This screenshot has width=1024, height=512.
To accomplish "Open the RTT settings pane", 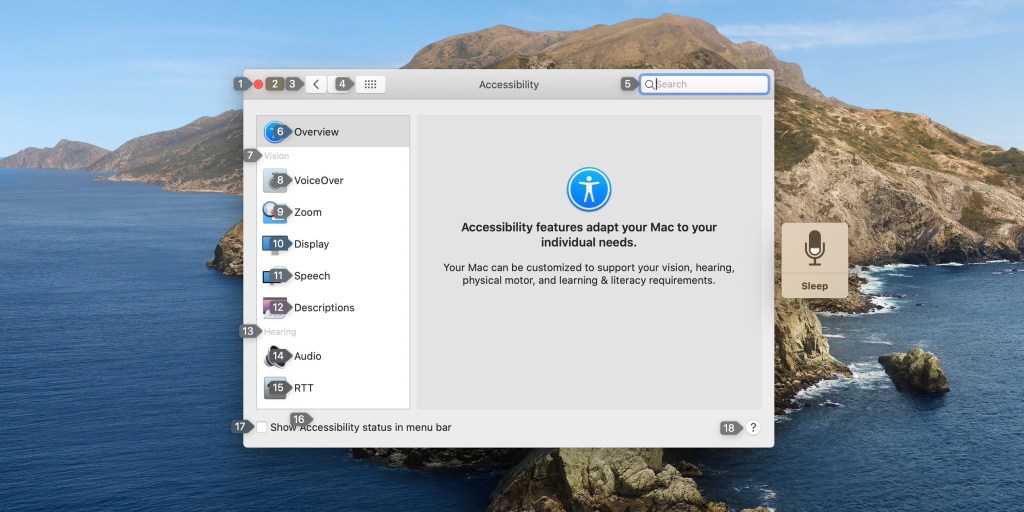I will [303, 388].
